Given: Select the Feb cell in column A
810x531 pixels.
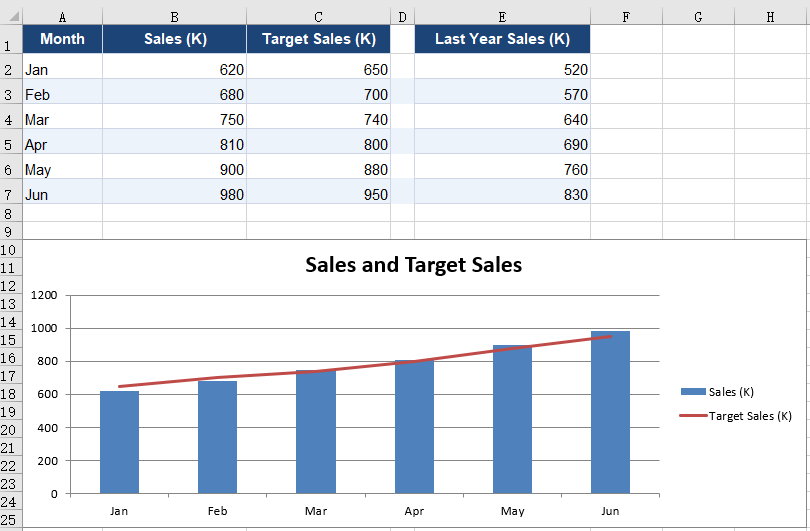Looking at the screenshot, I should tap(63, 91).
